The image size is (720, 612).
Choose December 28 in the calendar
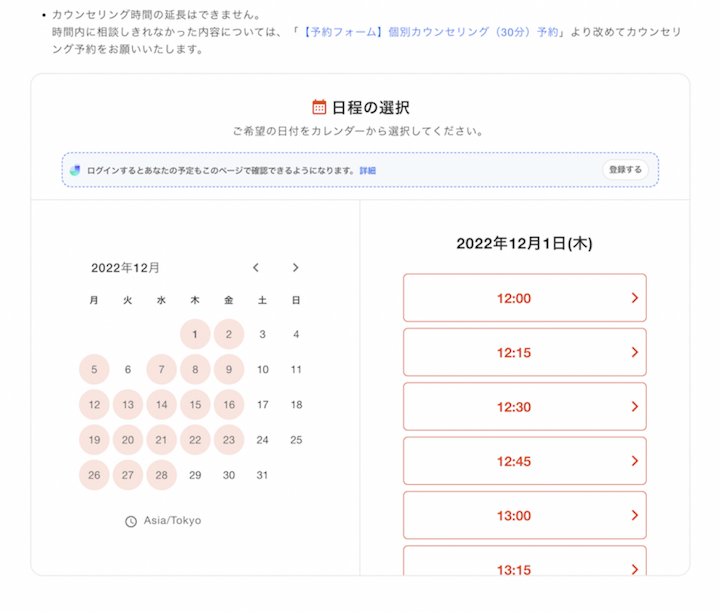(x=161, y=475)
